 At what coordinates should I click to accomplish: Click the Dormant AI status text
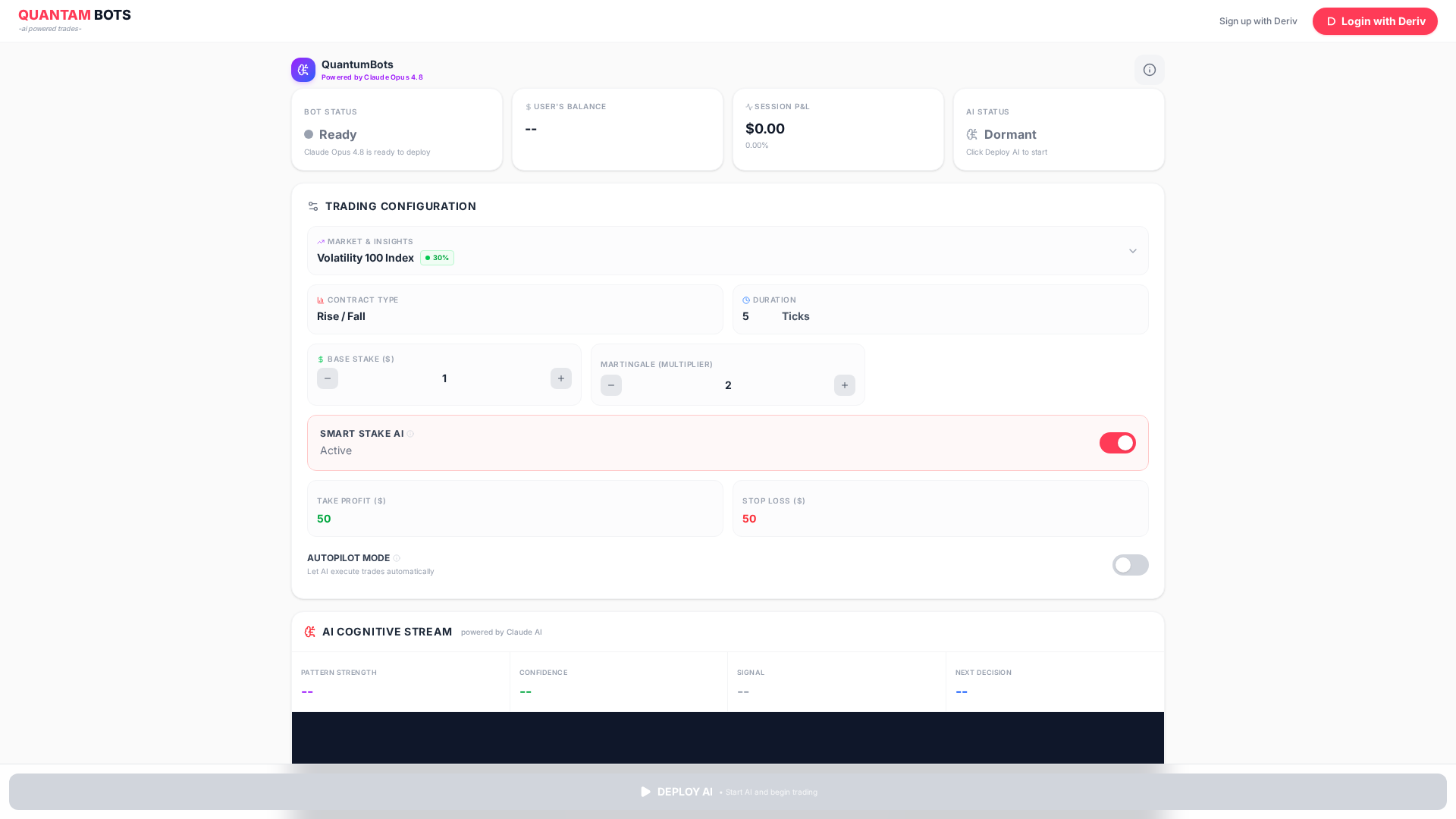1010,134
